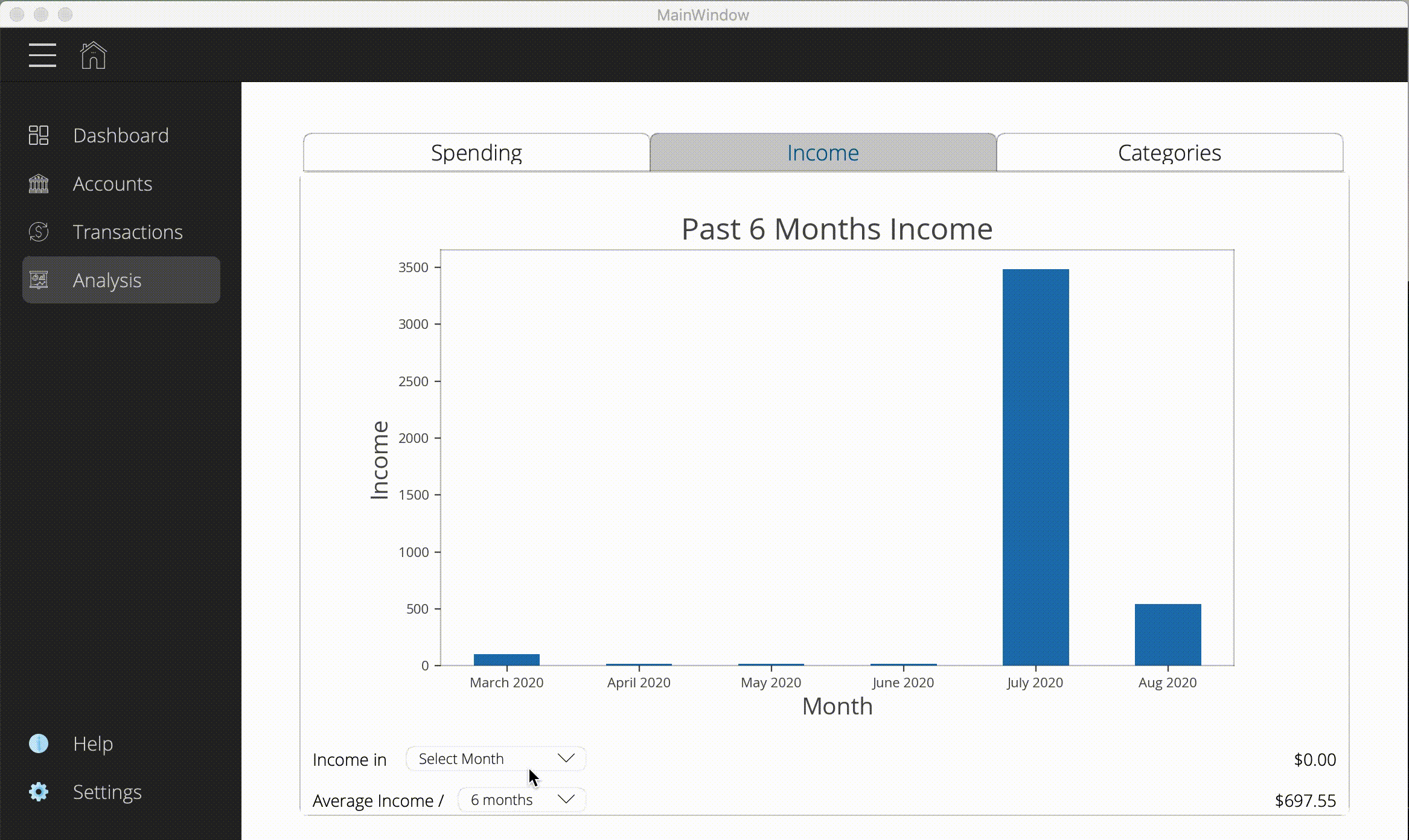Click the Dashboard sidebar icon
The height and width of the screenshot is (840, 1409).
38,134
